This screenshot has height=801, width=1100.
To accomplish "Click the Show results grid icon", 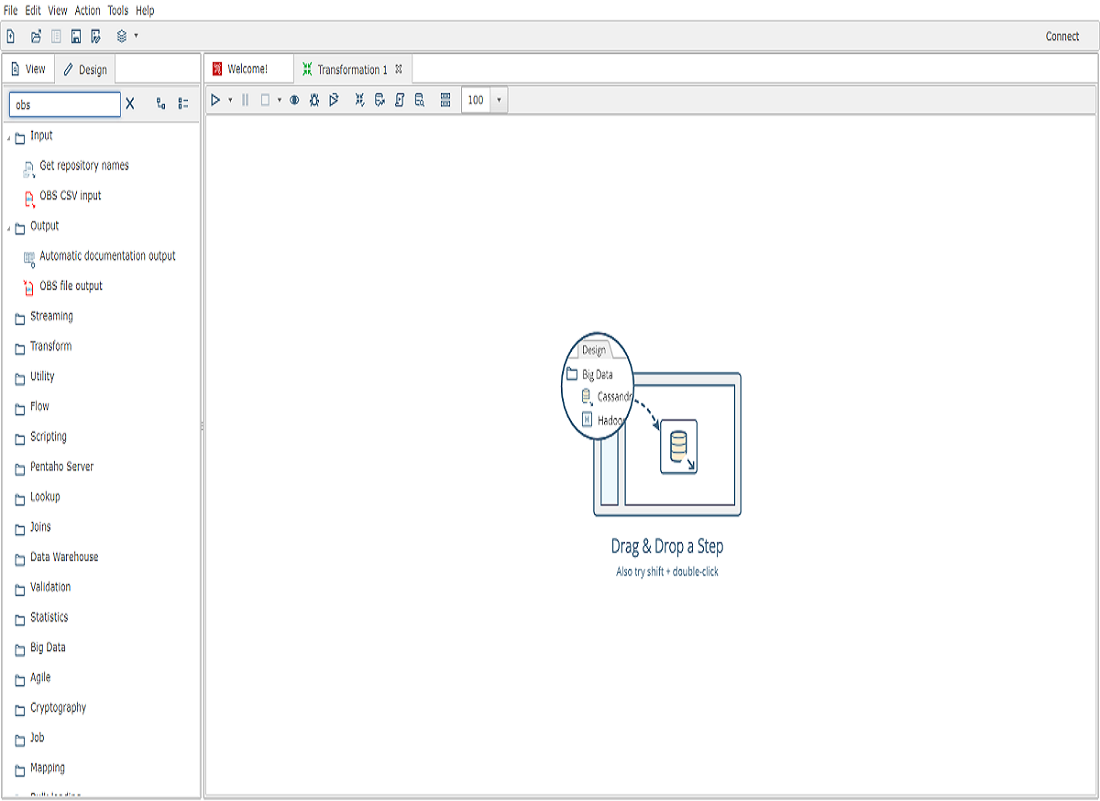I will [x=445, y=100].
